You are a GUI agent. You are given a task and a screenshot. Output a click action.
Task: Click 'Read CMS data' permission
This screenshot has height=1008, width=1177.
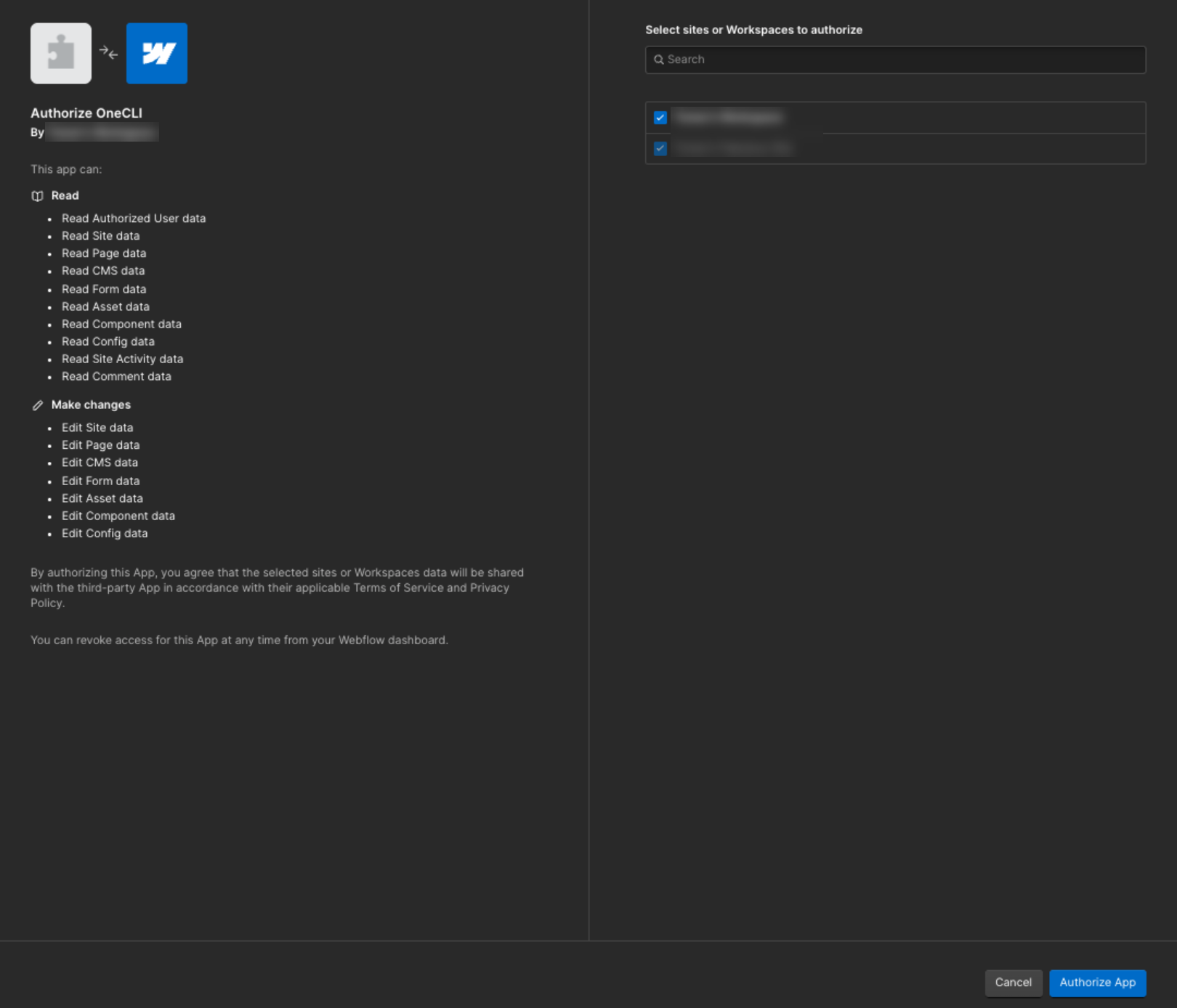tap(103, 271)
